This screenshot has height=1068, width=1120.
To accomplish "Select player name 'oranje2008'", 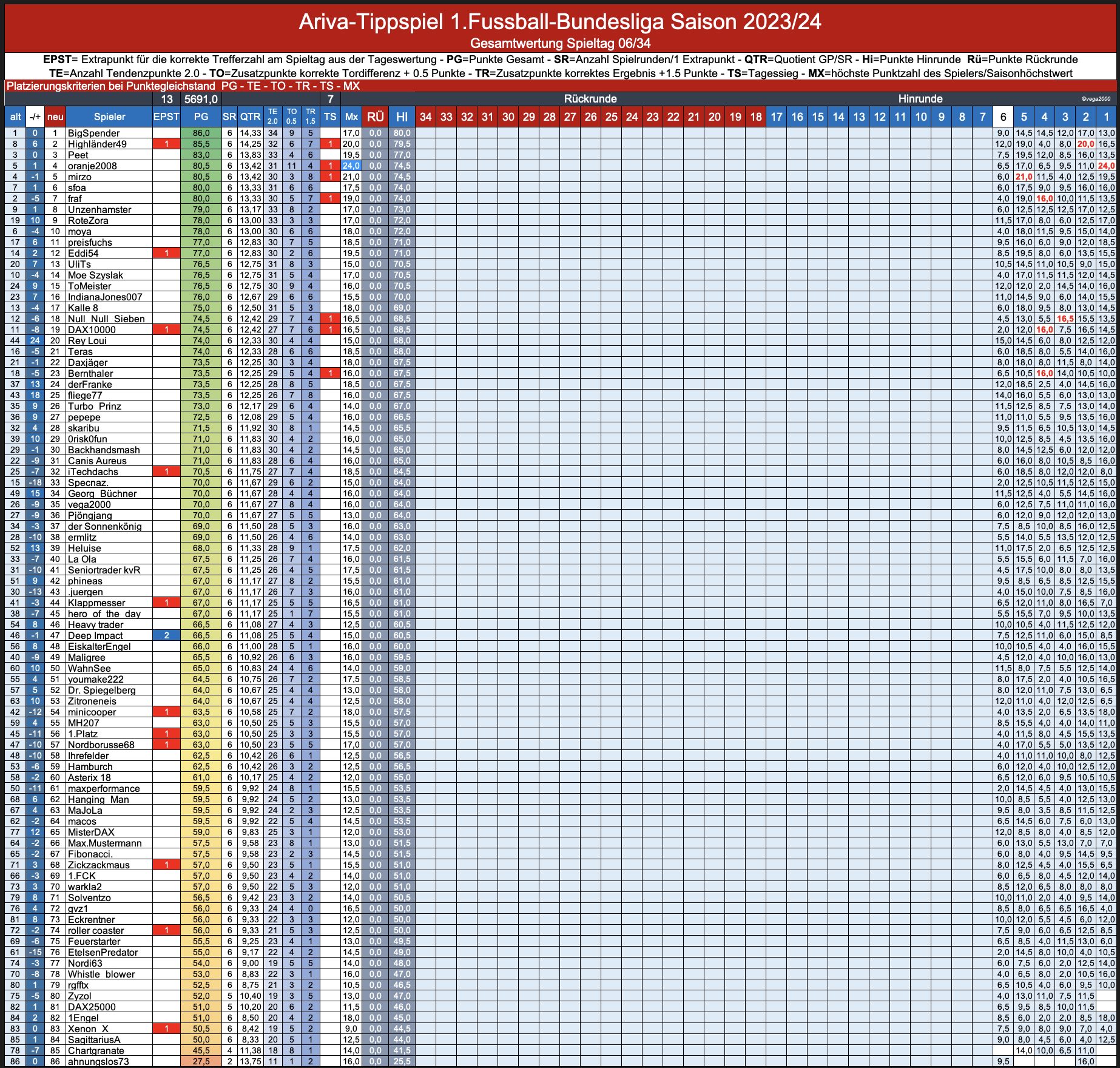I will tap(92, 166).
